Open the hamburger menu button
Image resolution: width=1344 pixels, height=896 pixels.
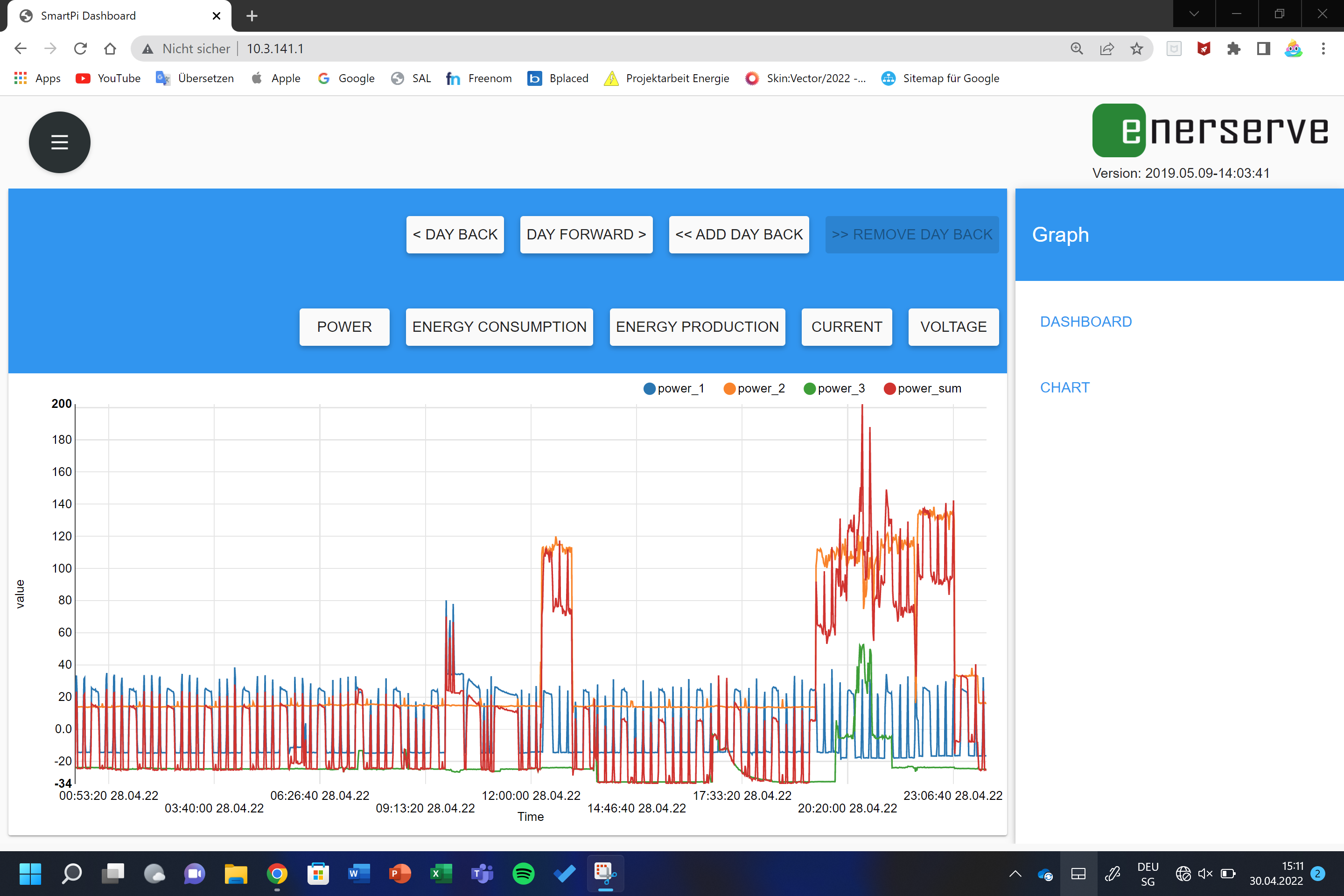tap(59, 142)
